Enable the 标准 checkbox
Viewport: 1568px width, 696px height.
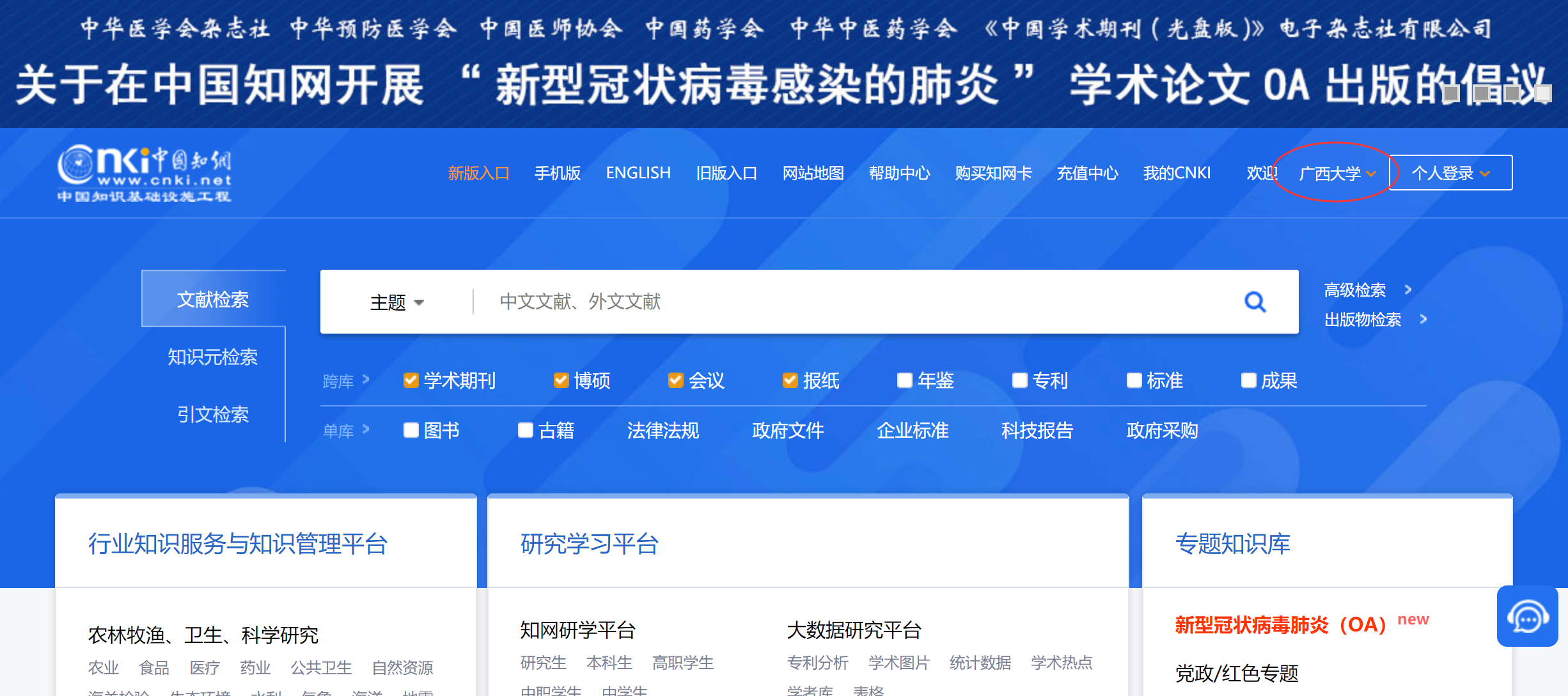point(1134,380)
